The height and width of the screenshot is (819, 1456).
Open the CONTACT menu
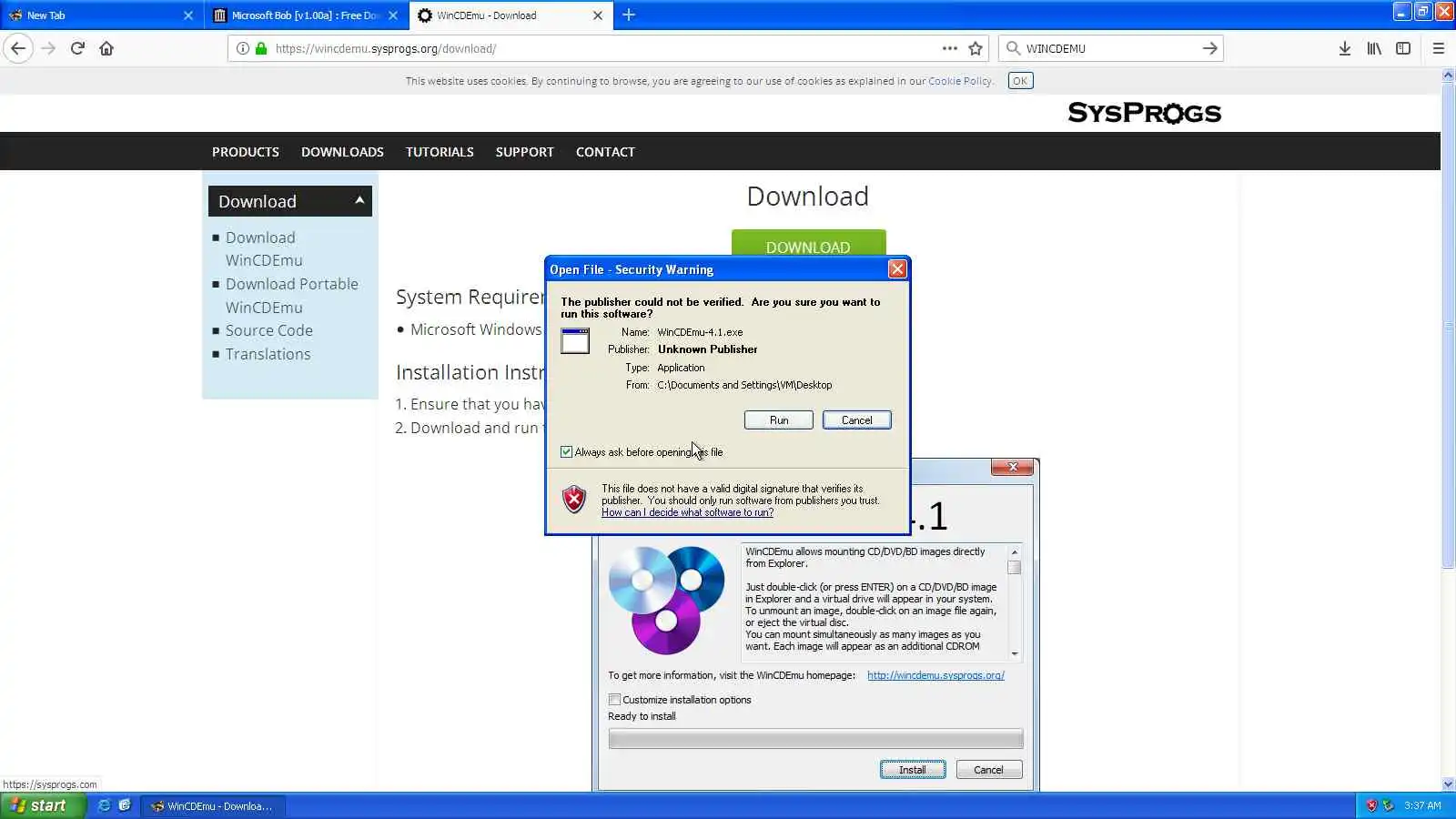[605, 152]
